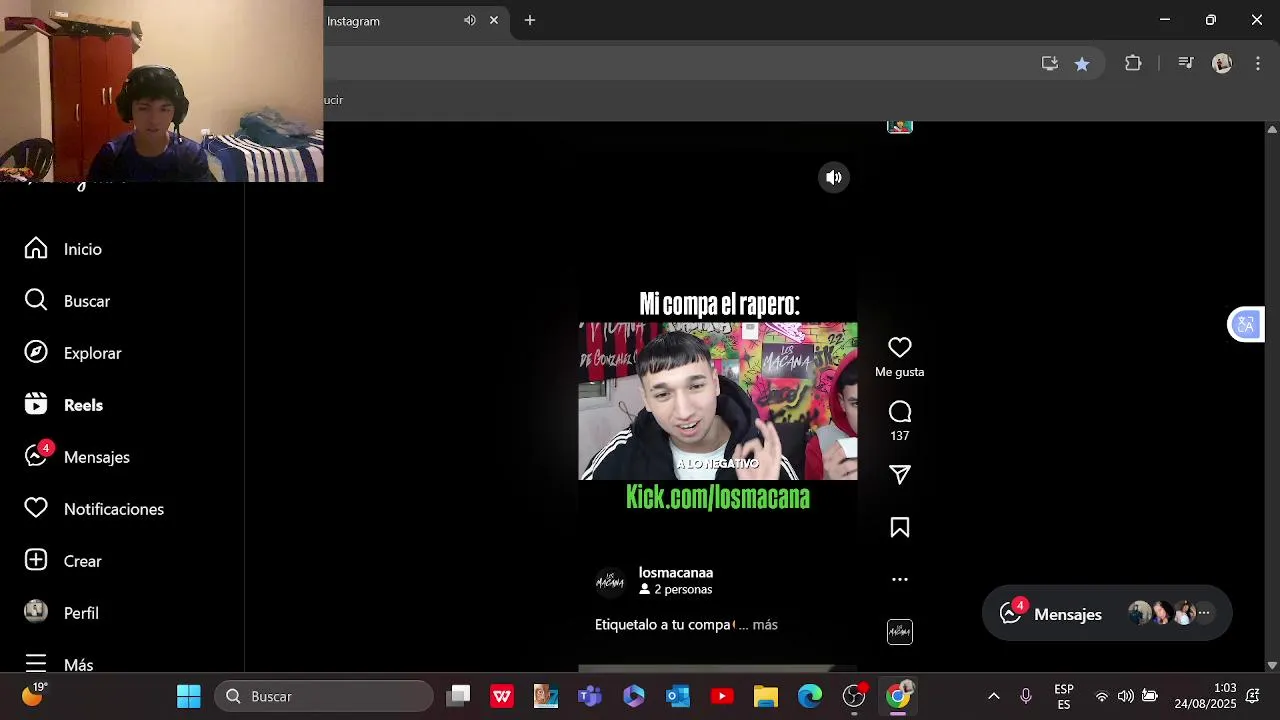Click the taskbar Buscar search box
The image size is (1280, 720).
[x=324, y=696]
